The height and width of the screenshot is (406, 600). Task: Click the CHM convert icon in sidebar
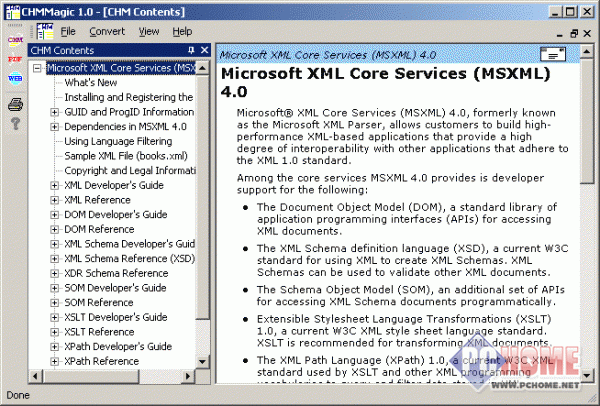[x=15, y=40]
